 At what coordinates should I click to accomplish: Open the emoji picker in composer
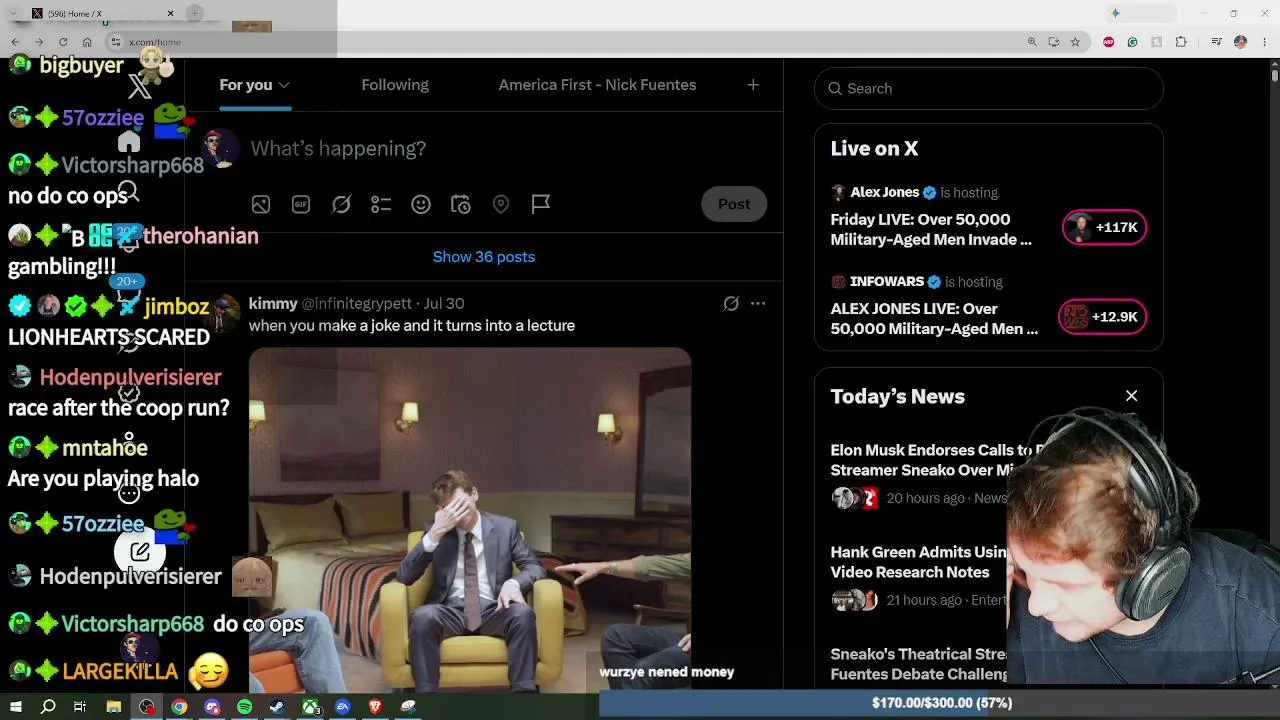coord(421,204)
